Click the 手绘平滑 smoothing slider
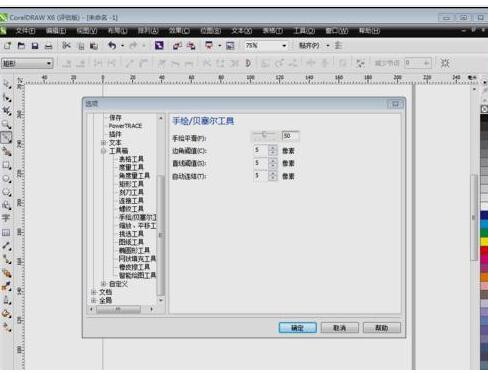This screenshot has width=488, height=373. [265, 136]
